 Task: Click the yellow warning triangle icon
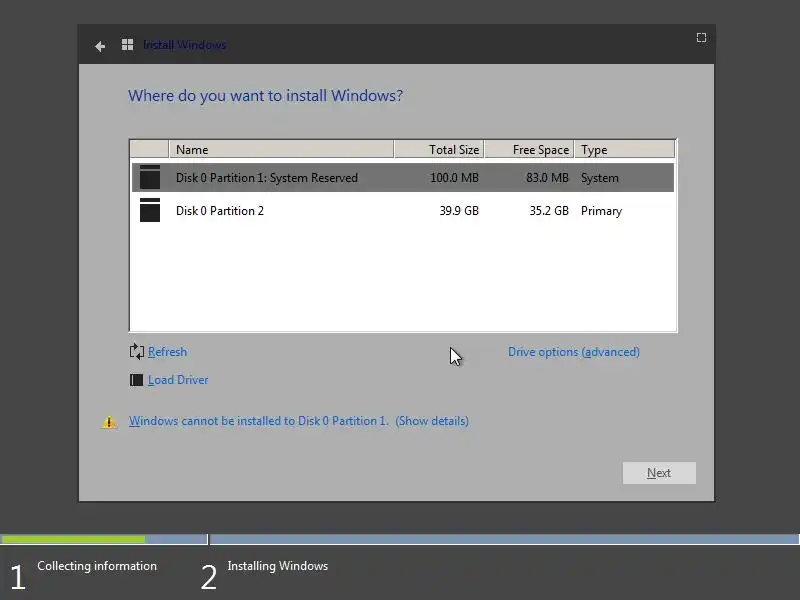109,422
